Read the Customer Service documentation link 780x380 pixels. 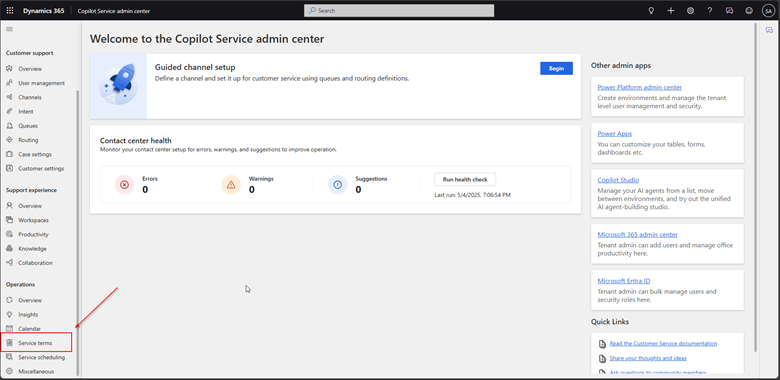[663, 344]
